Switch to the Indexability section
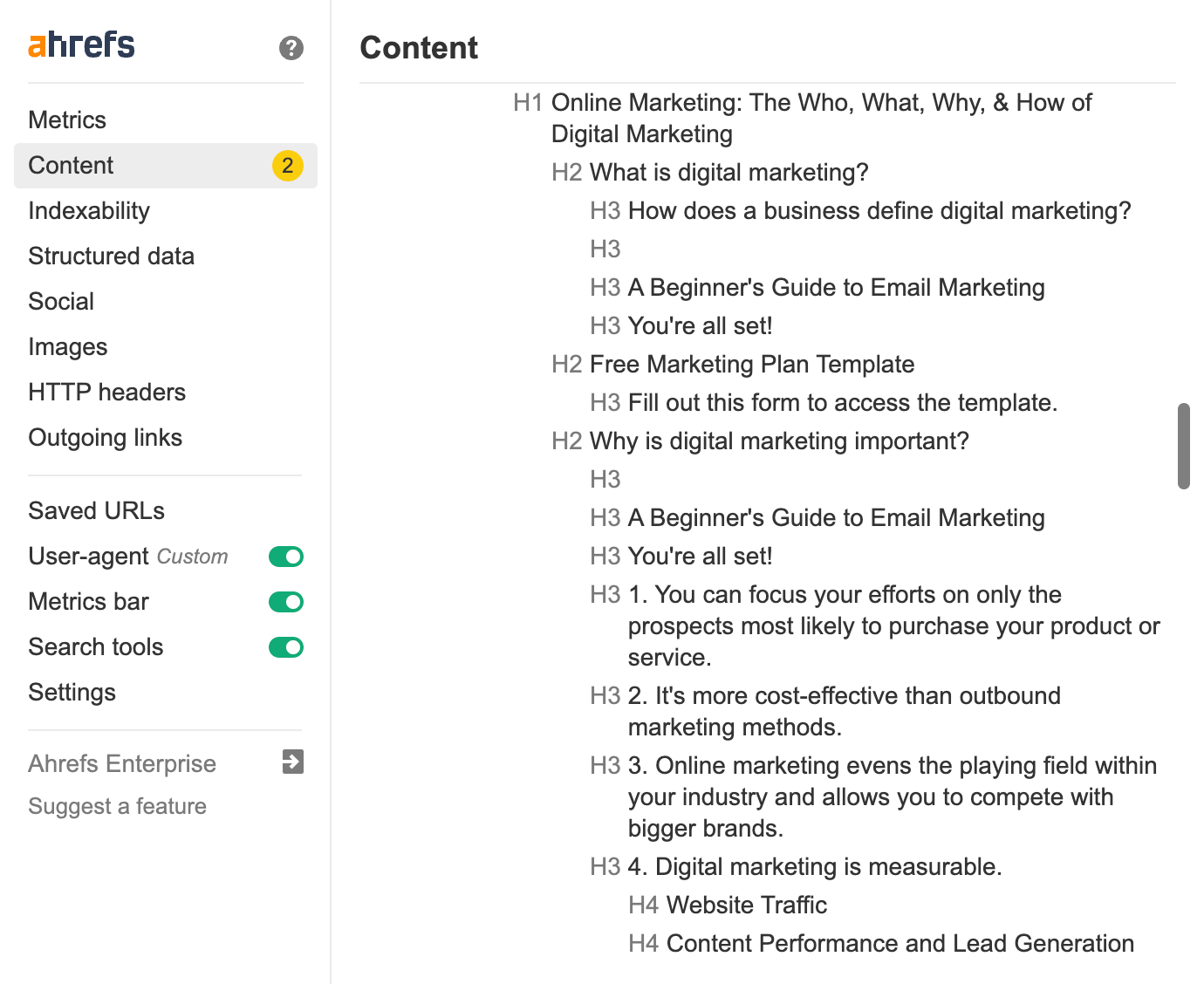The image size is (1204, 984). click(88, 210)
